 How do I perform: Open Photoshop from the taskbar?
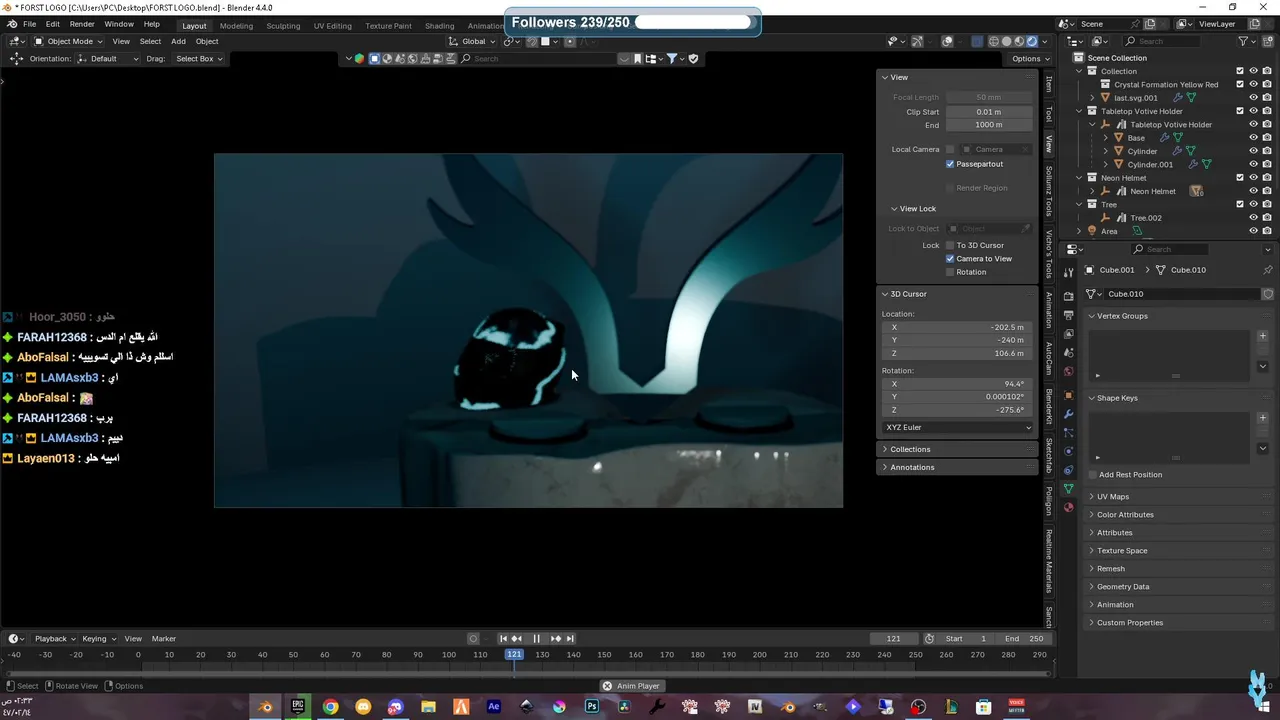(592, 707)
